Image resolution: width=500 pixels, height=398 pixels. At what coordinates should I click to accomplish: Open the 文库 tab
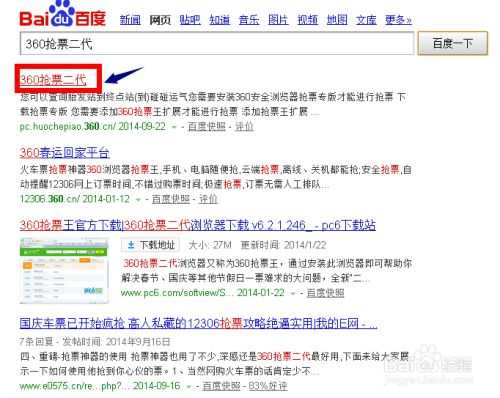(x=366, y=20)
